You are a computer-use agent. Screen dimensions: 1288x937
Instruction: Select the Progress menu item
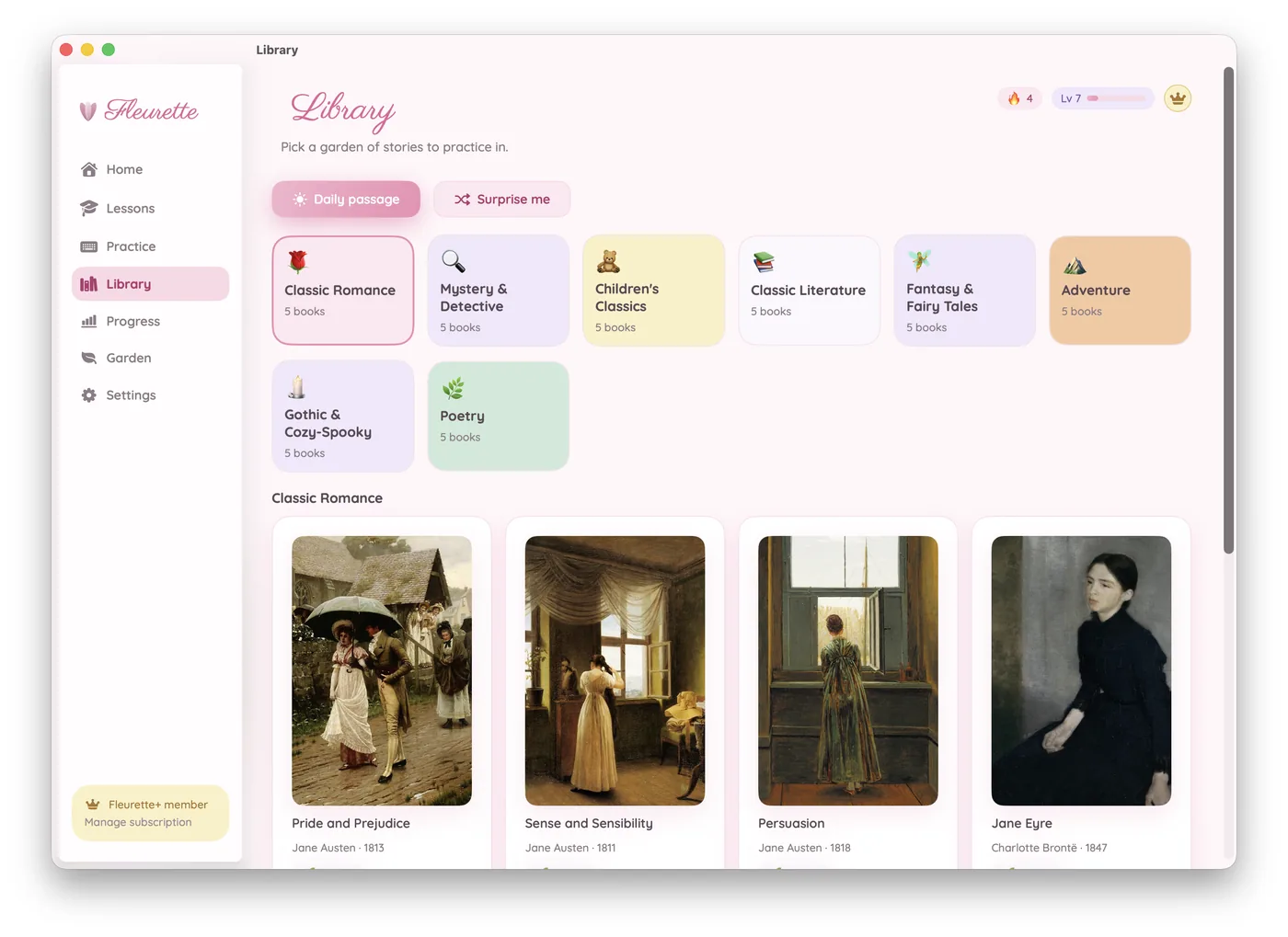click(150, 321)
